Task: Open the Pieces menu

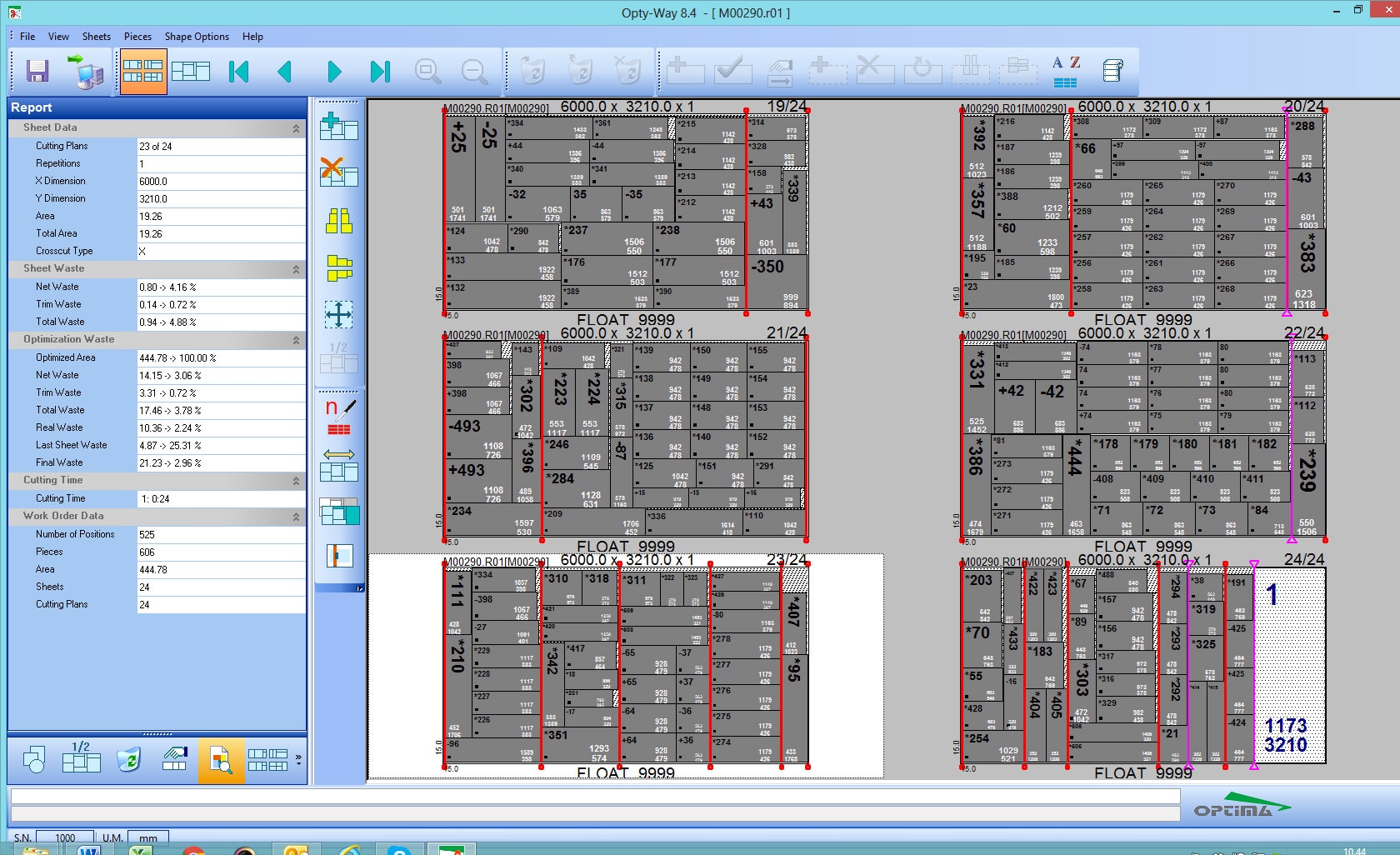Action: click(x=137, y=37)
